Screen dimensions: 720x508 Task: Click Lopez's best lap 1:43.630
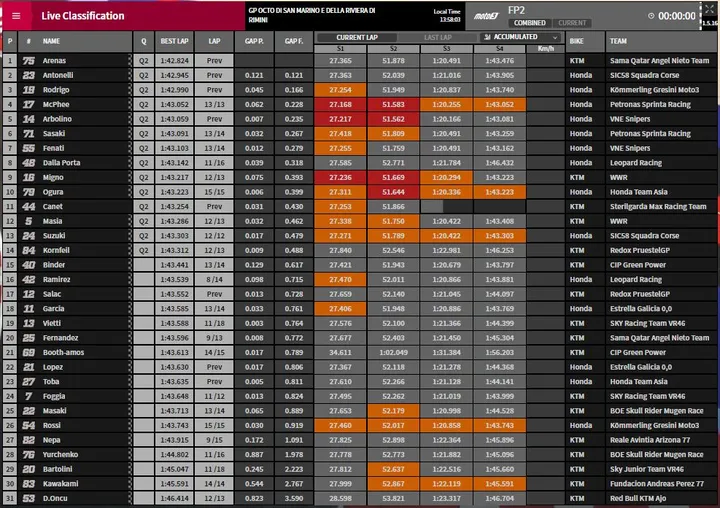(174, 367)
